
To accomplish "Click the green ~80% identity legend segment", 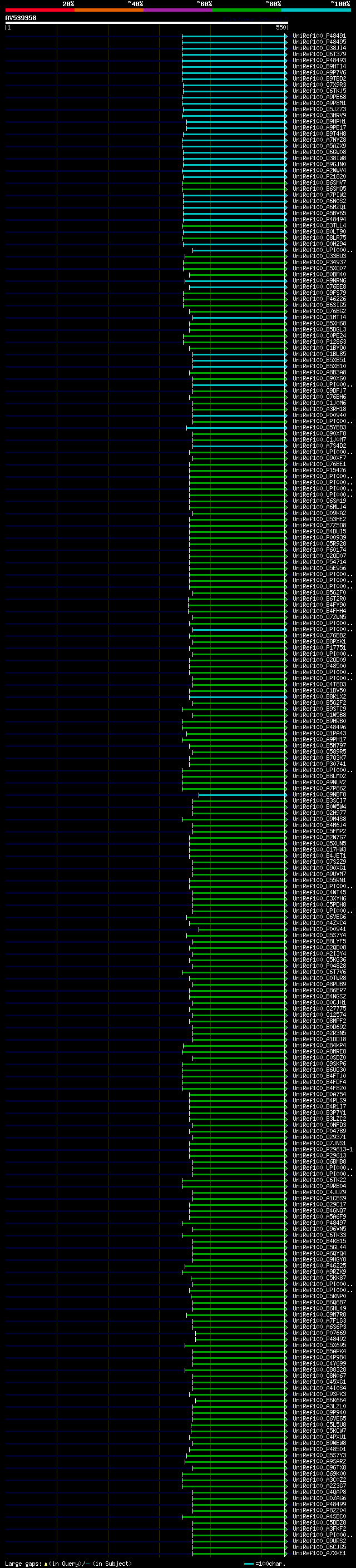I will tap(247, 11).
